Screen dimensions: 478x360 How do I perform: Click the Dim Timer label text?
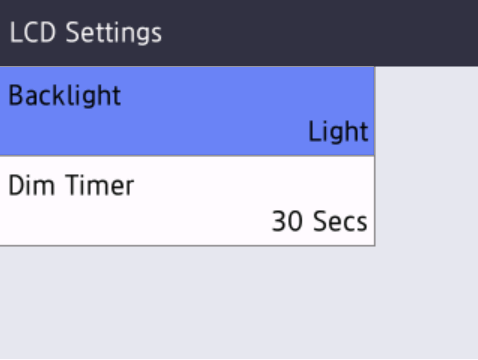(x=71, y=185)
